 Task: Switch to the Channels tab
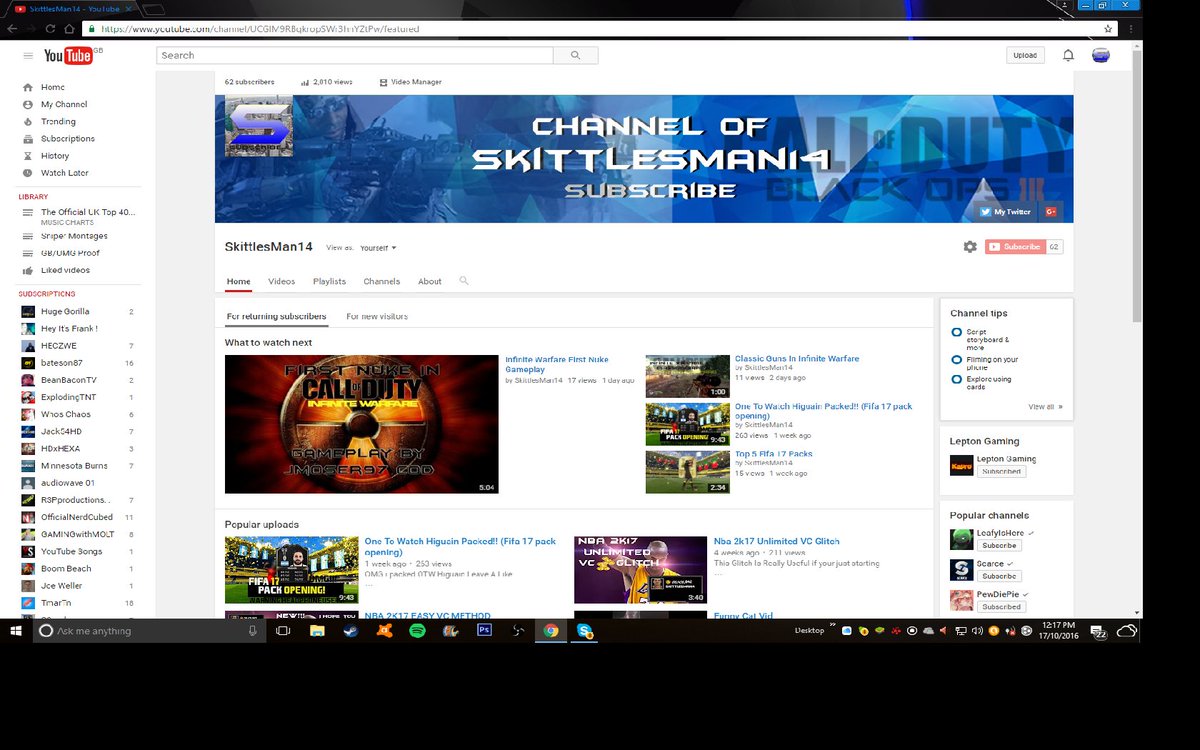[x=382, y=281]
